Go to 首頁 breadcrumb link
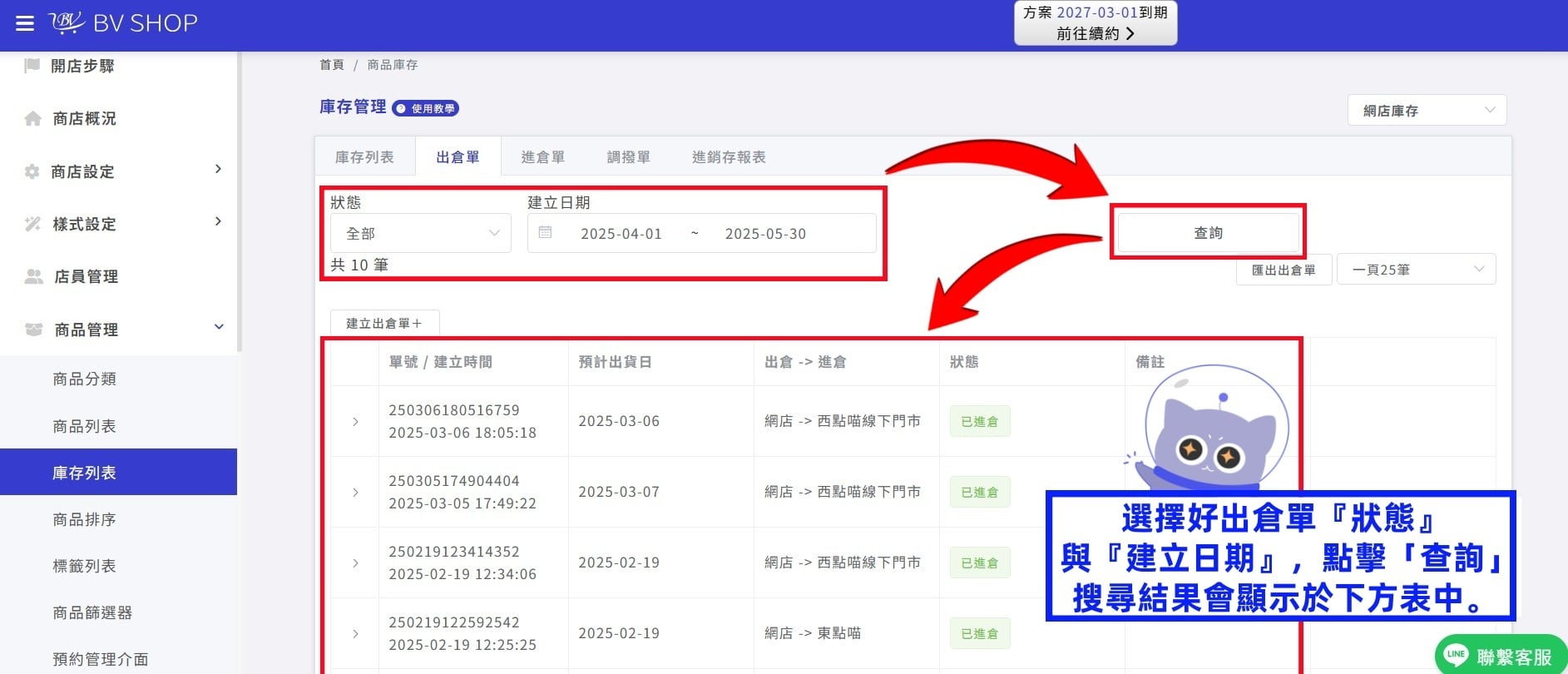The image size is (1568, 674). pos(331,65)
